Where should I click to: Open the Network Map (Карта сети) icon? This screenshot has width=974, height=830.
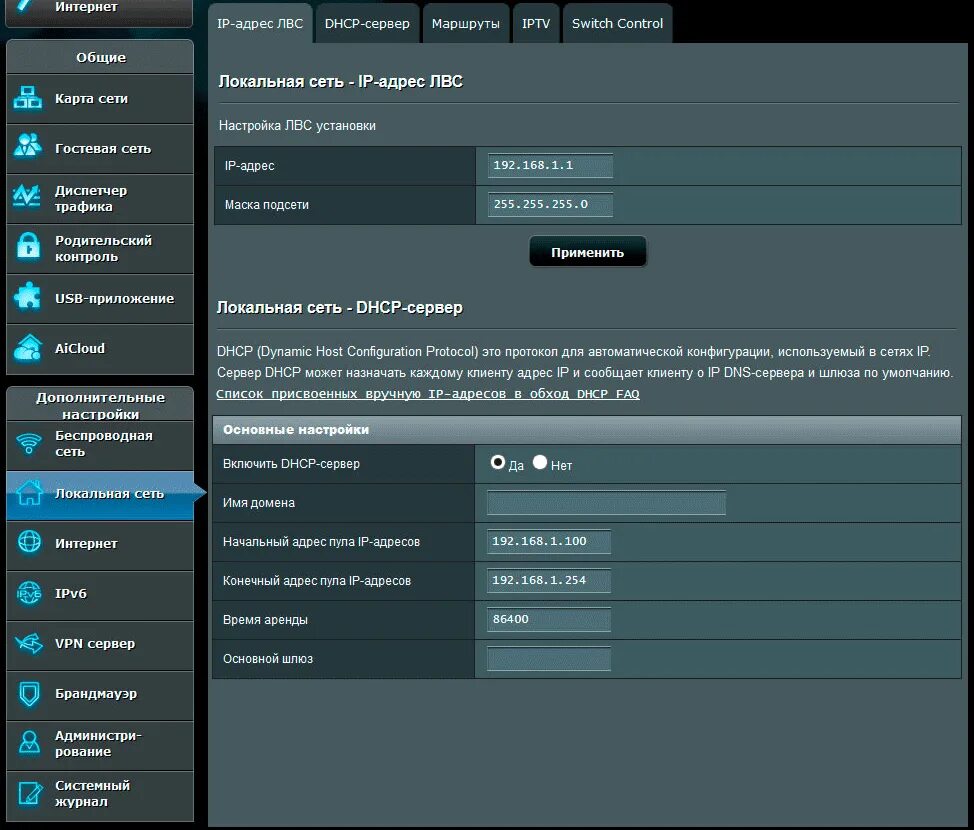(x=28, y=98)
